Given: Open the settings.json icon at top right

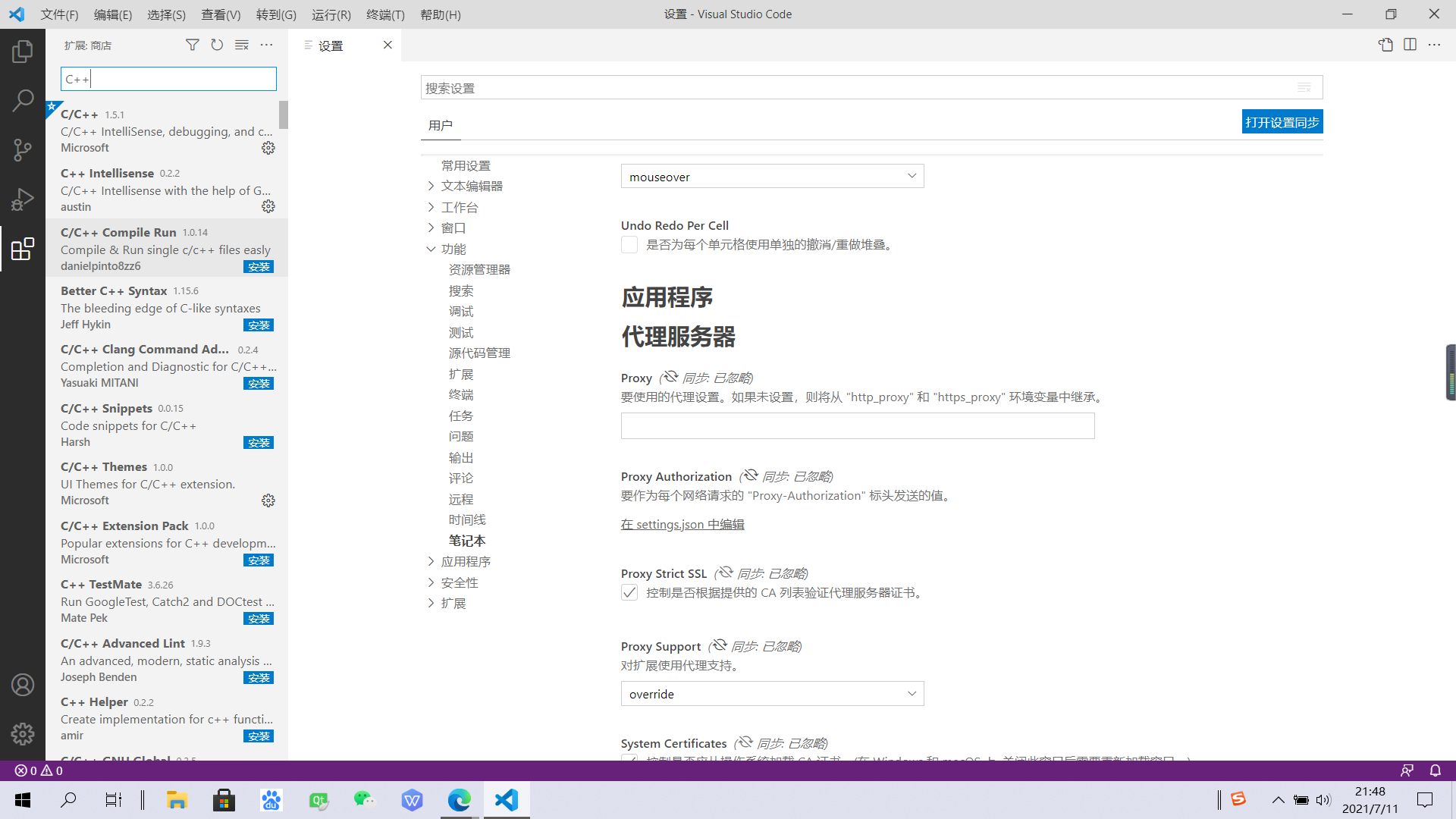Looking at the screenshot, I should 1386,45.
